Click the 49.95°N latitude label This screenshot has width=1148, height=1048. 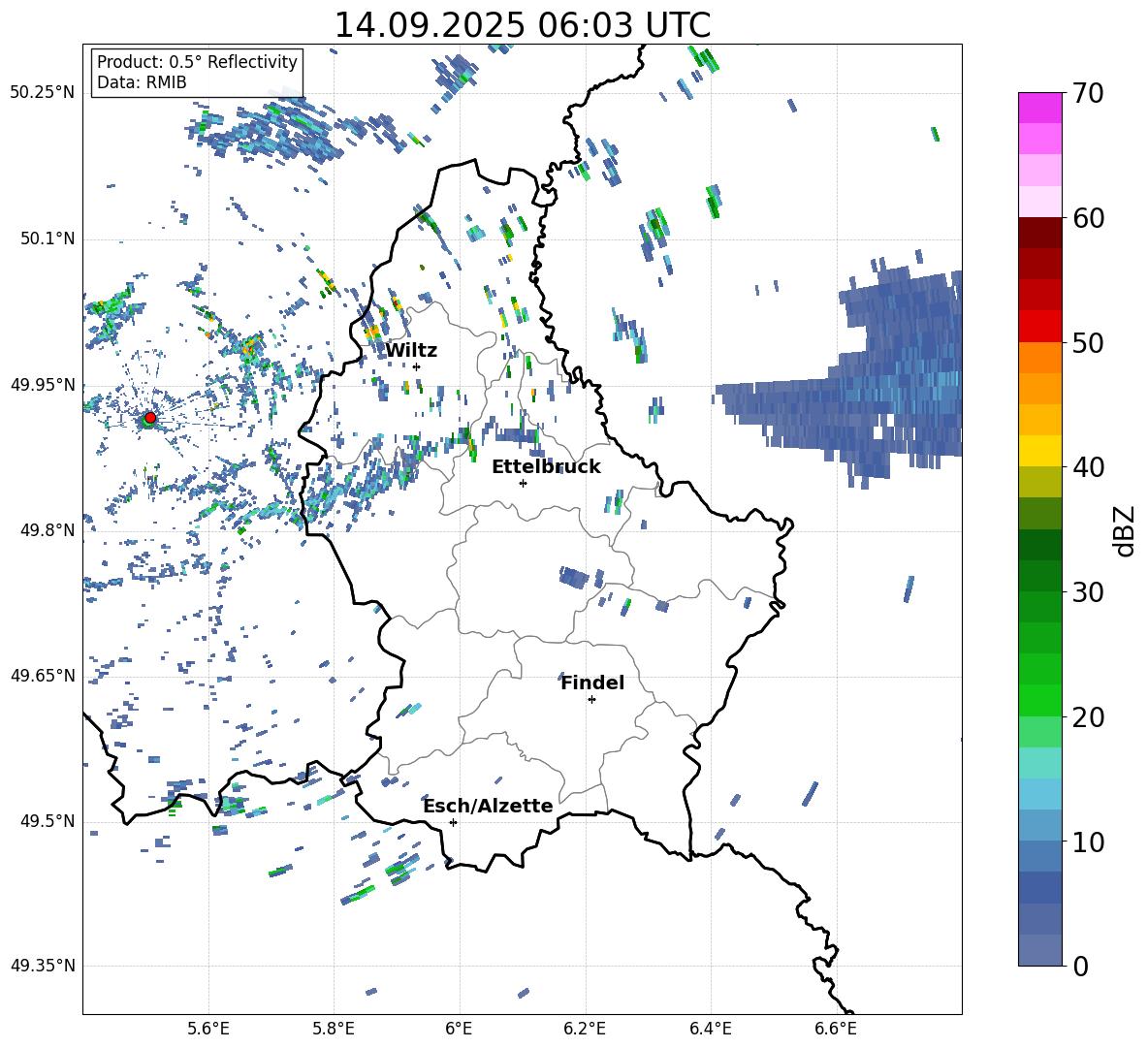point(43,384)
